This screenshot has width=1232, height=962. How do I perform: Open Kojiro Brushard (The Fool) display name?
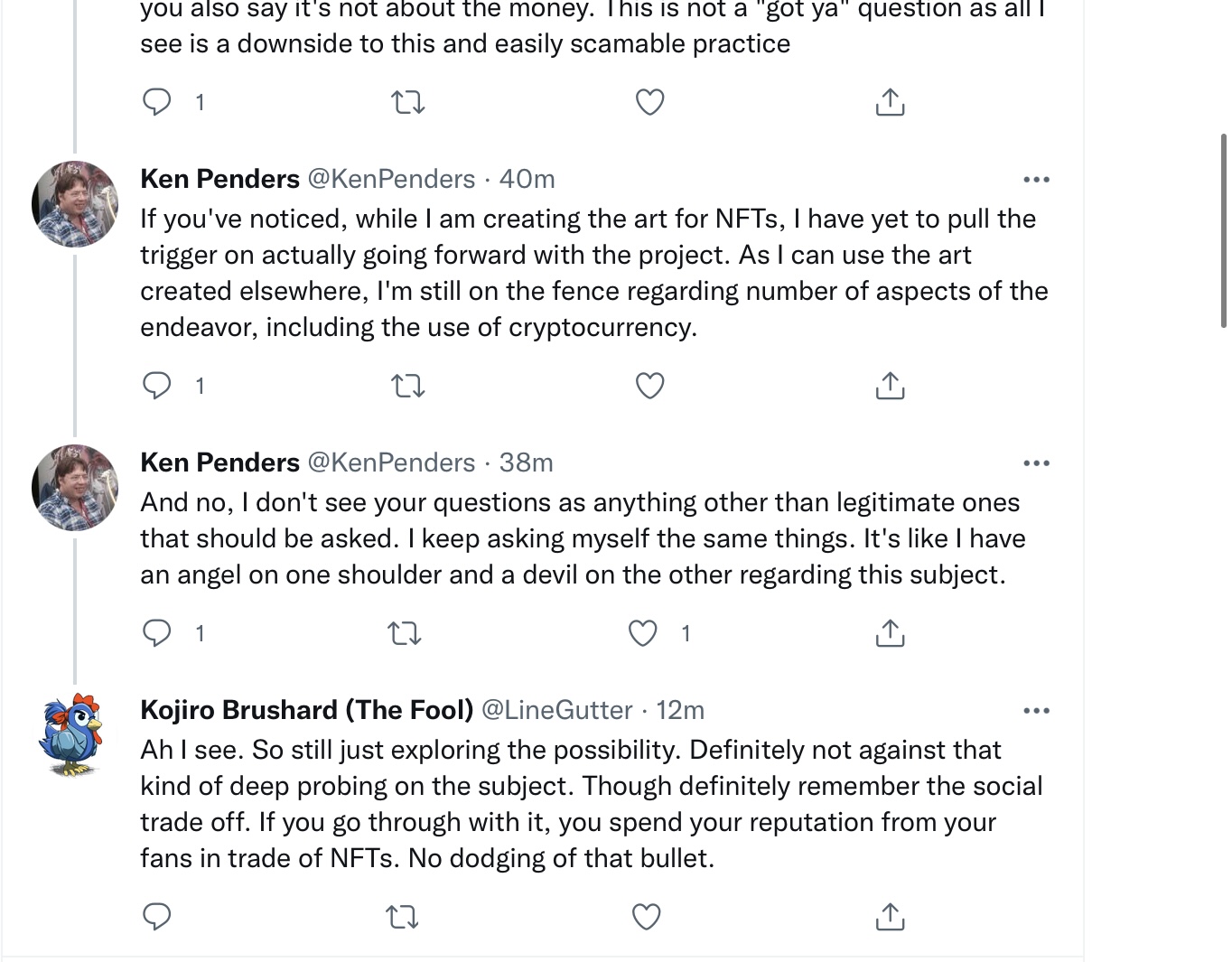(x=306, y=710)
